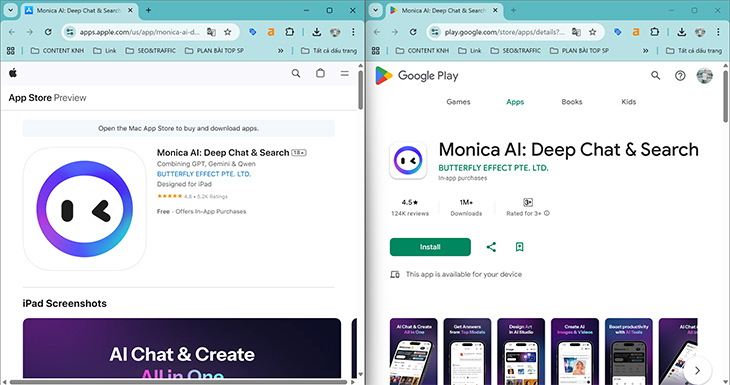This screenshot has width=730, height=385.
Task: Add Monica app to wishlist bookmark icon
Action: pyautogui.click(x=520, y=247)
